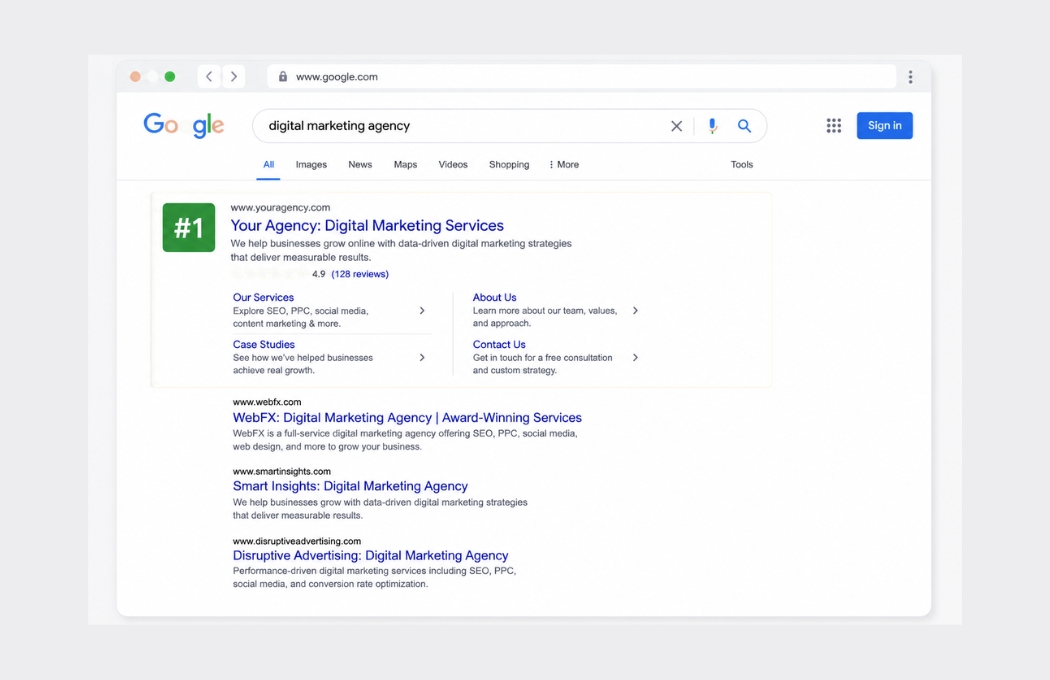This screenshot has width=1050, height=680.
Task: Open the Contact Us sitelink
Action: pyautogui.click(x=499, y=344)
